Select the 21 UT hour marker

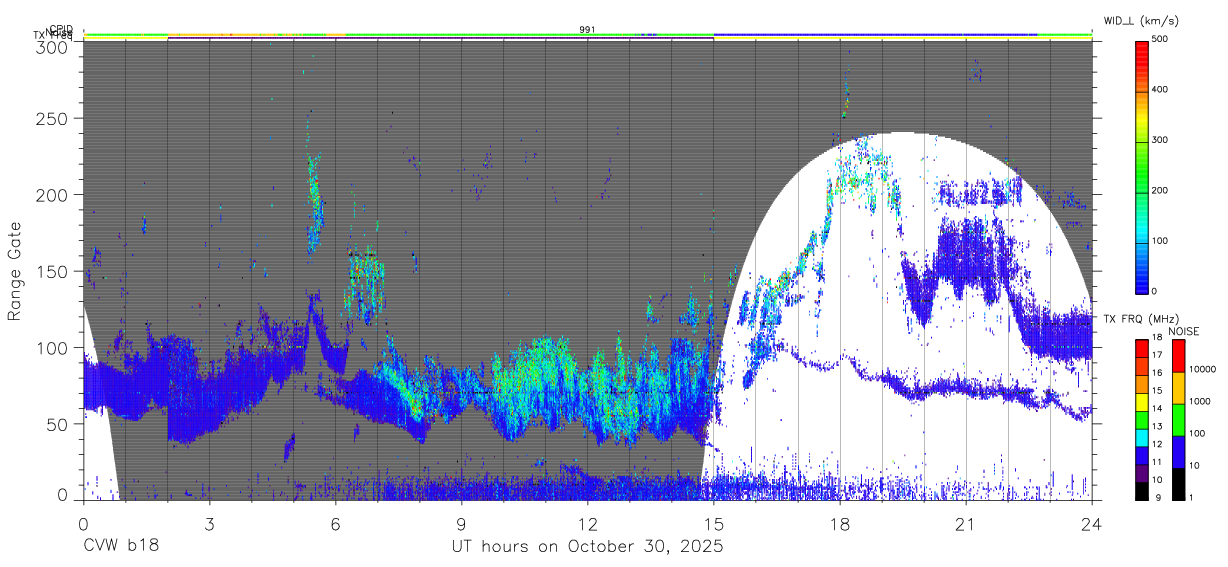click(966, 524)
